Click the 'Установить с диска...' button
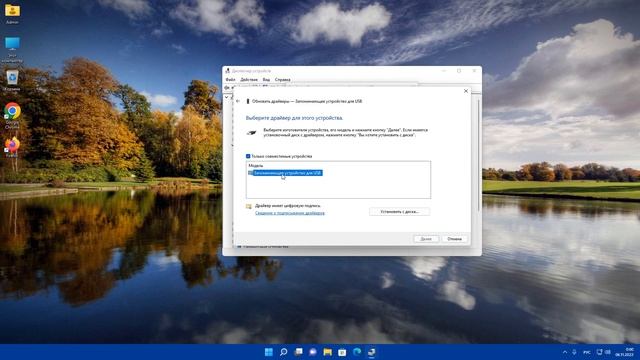Screen dimensions: 640x360 point(400,212)
